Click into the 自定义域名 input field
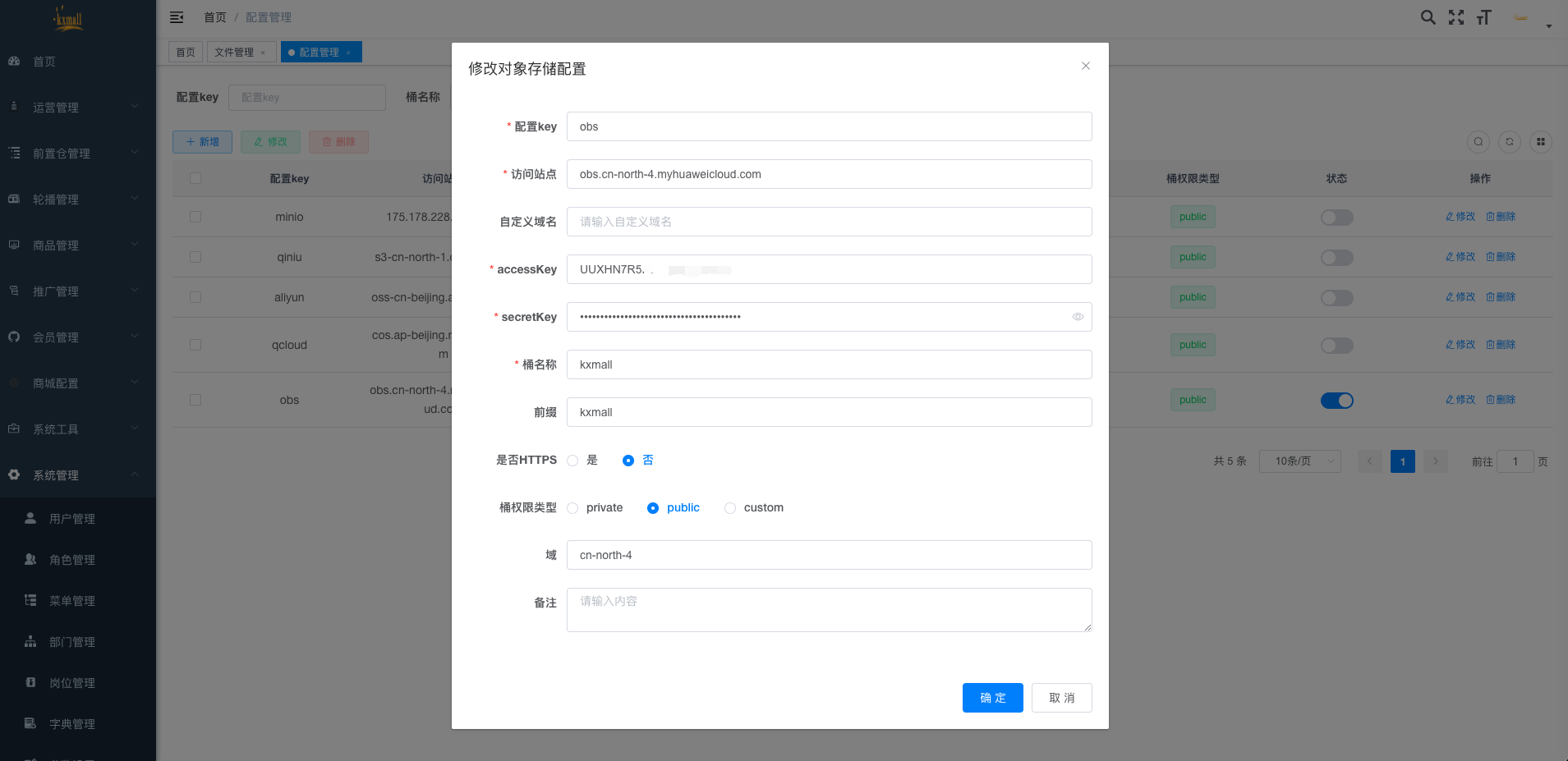This screenshot has height=761, width=1568. tap(829, 222)
